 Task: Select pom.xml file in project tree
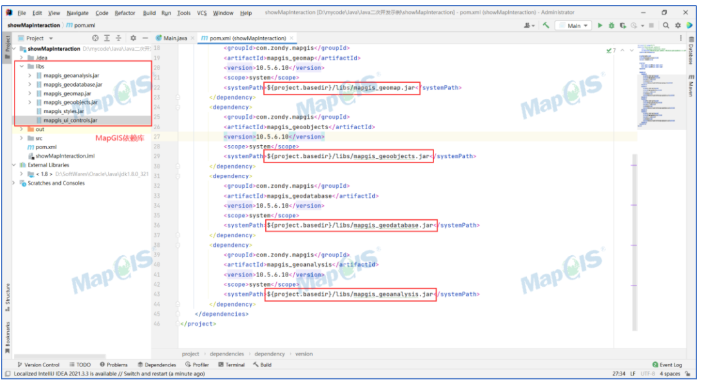tap(46, 147)
